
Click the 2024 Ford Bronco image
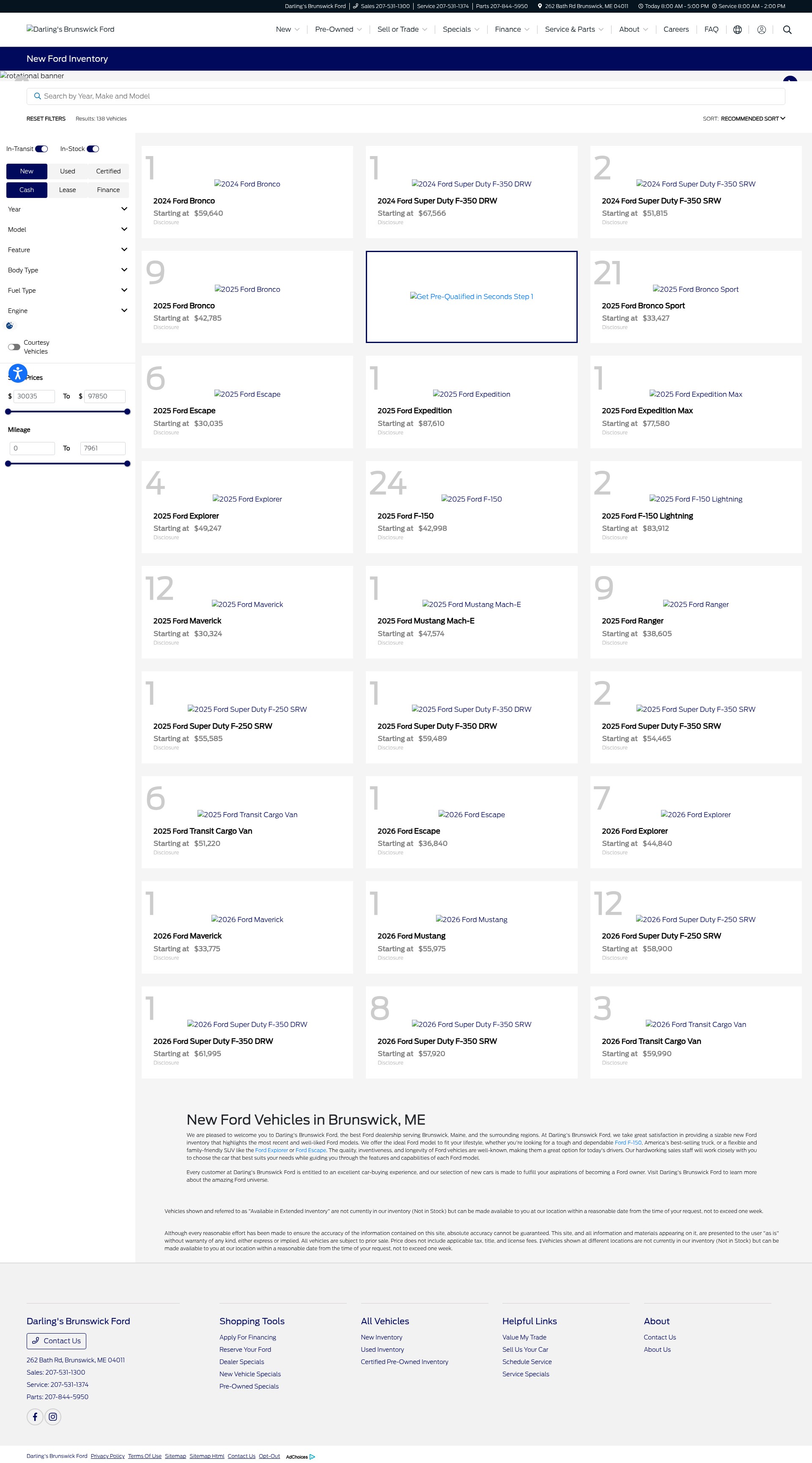(247, 184)
